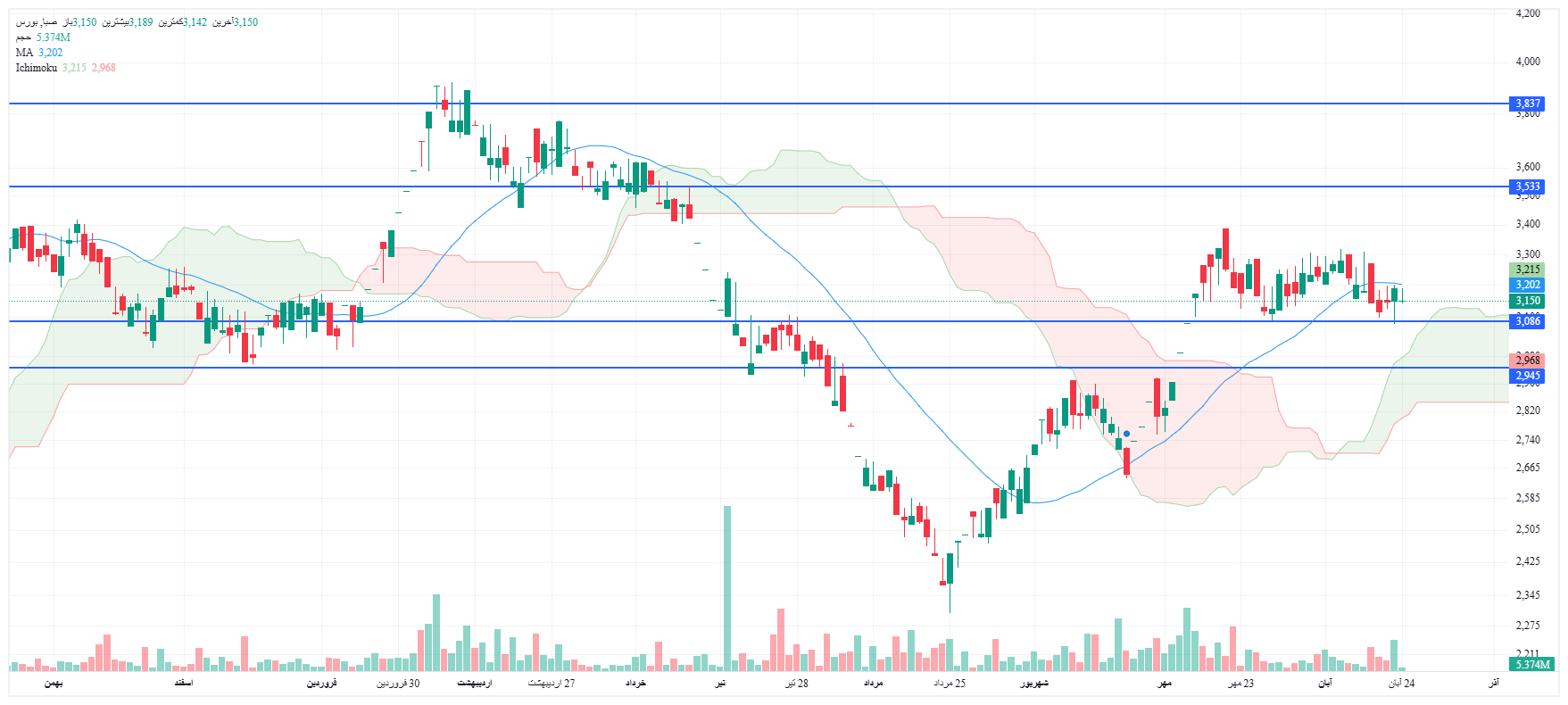Click the 30 فروردین date label
Image resolution: width=1568 pixels, height=705 pixels.
(x=398, y=684)
